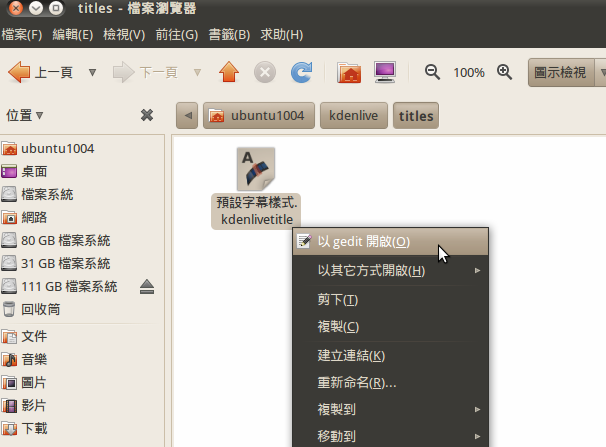Navigate to kdenlive in path bar
606x447 pixels.
coord(354,115)
